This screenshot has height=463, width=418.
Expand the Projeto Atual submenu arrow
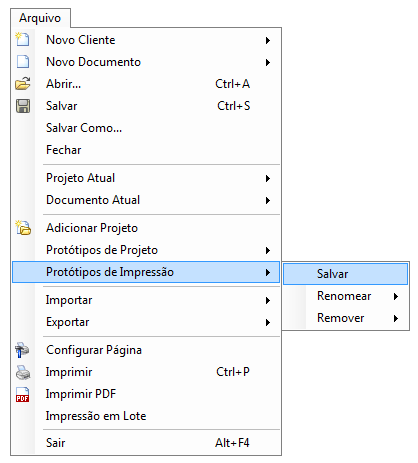[x=268, y=178]
